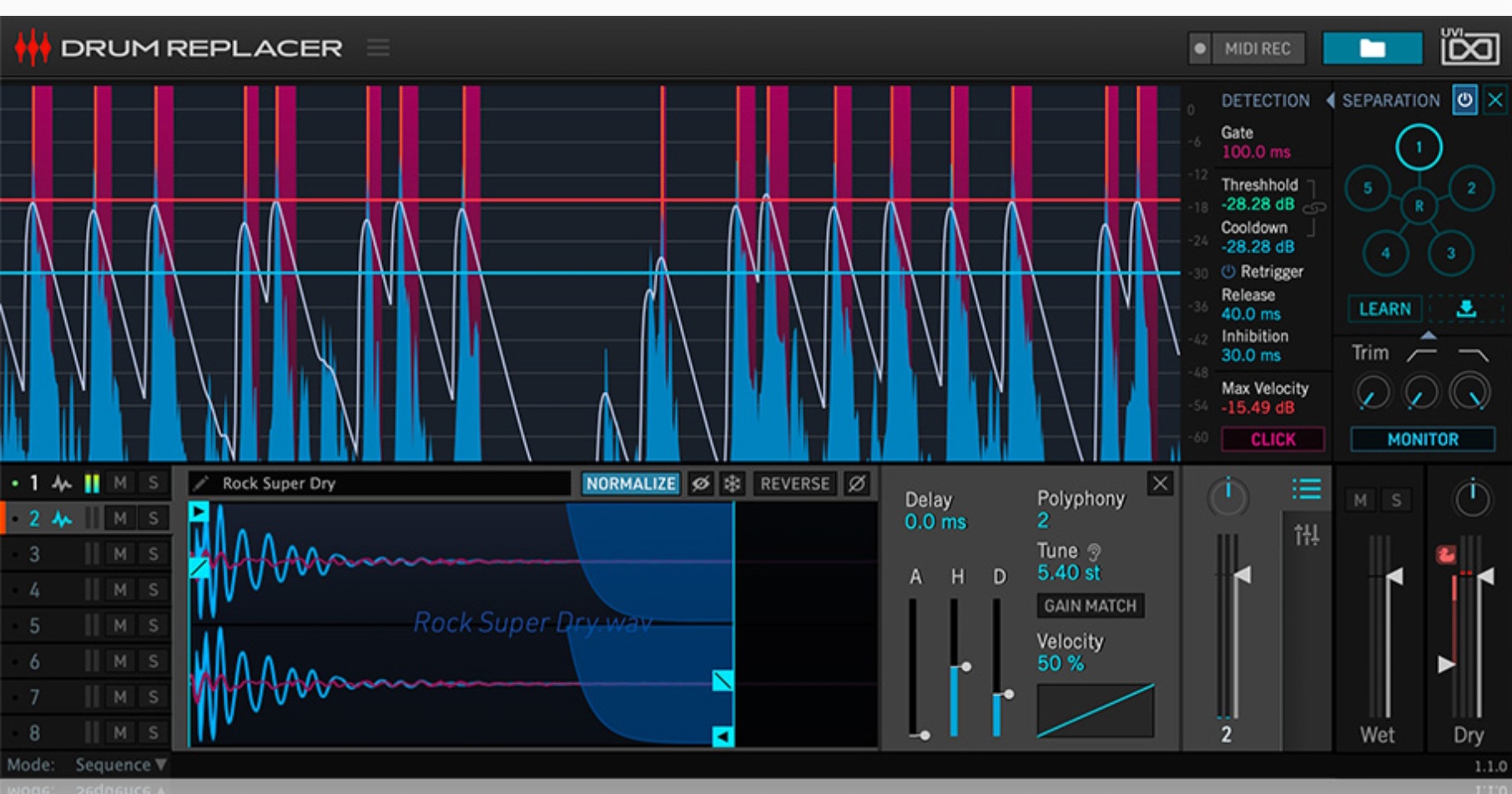Solo track 3
Screen dimensions: 1512x794
(x=153, y=555)
